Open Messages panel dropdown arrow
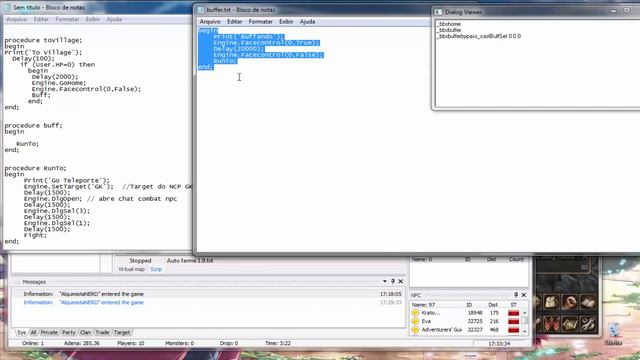This screenshot has height=360, width=640. [384, 281]
